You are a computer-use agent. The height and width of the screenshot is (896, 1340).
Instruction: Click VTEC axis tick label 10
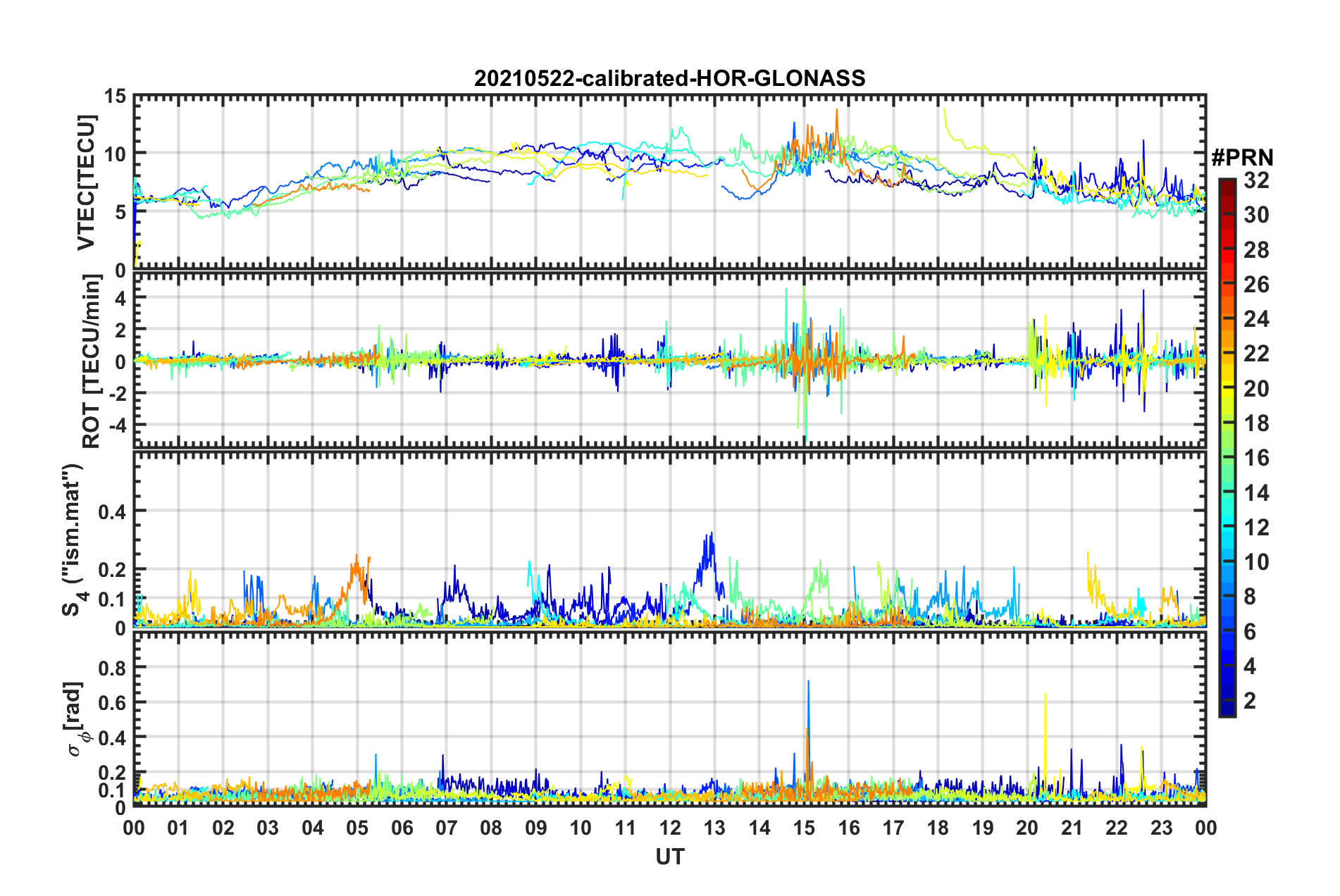click(116, 154)
